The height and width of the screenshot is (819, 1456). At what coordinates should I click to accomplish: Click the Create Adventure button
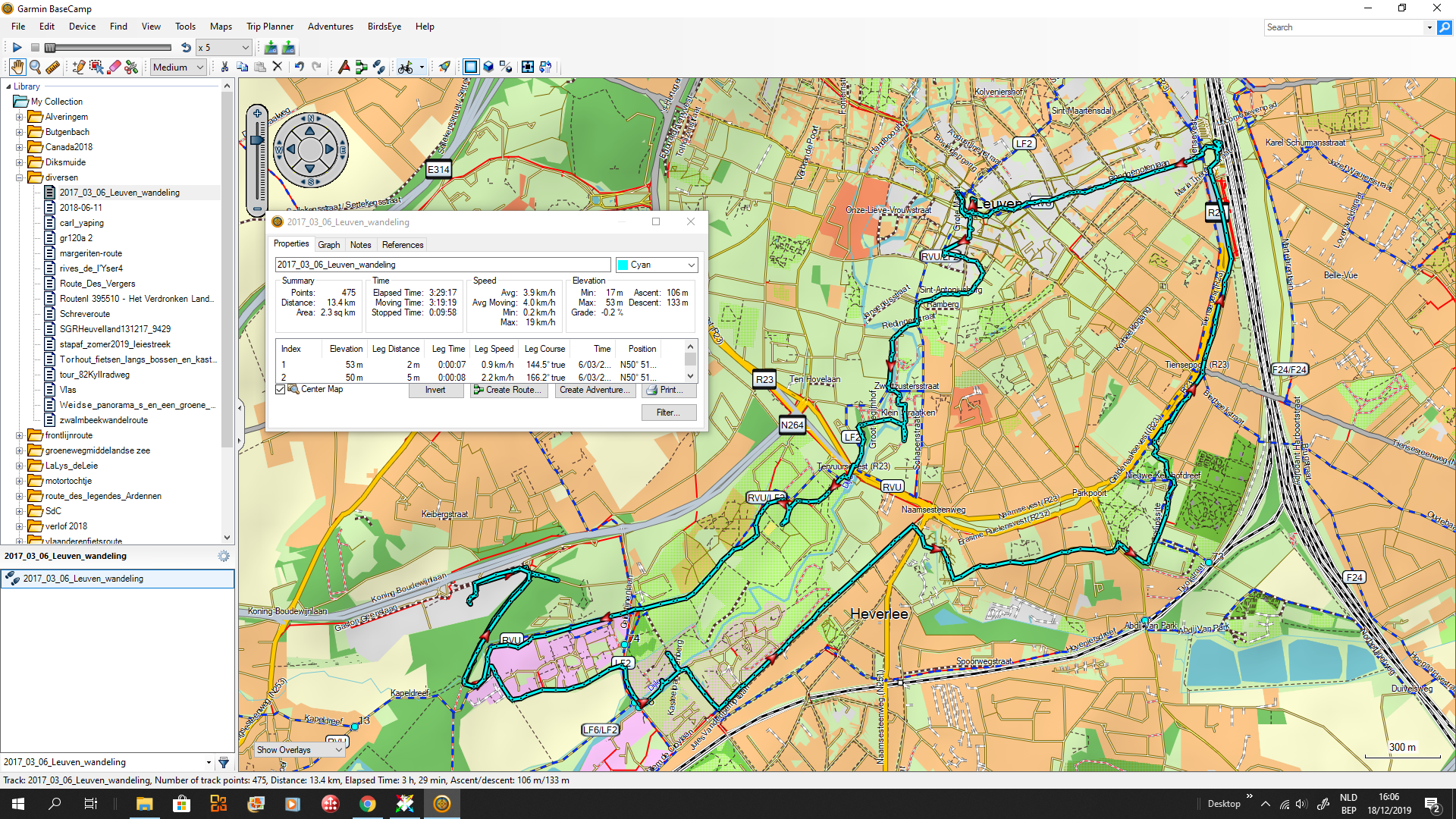595,390
